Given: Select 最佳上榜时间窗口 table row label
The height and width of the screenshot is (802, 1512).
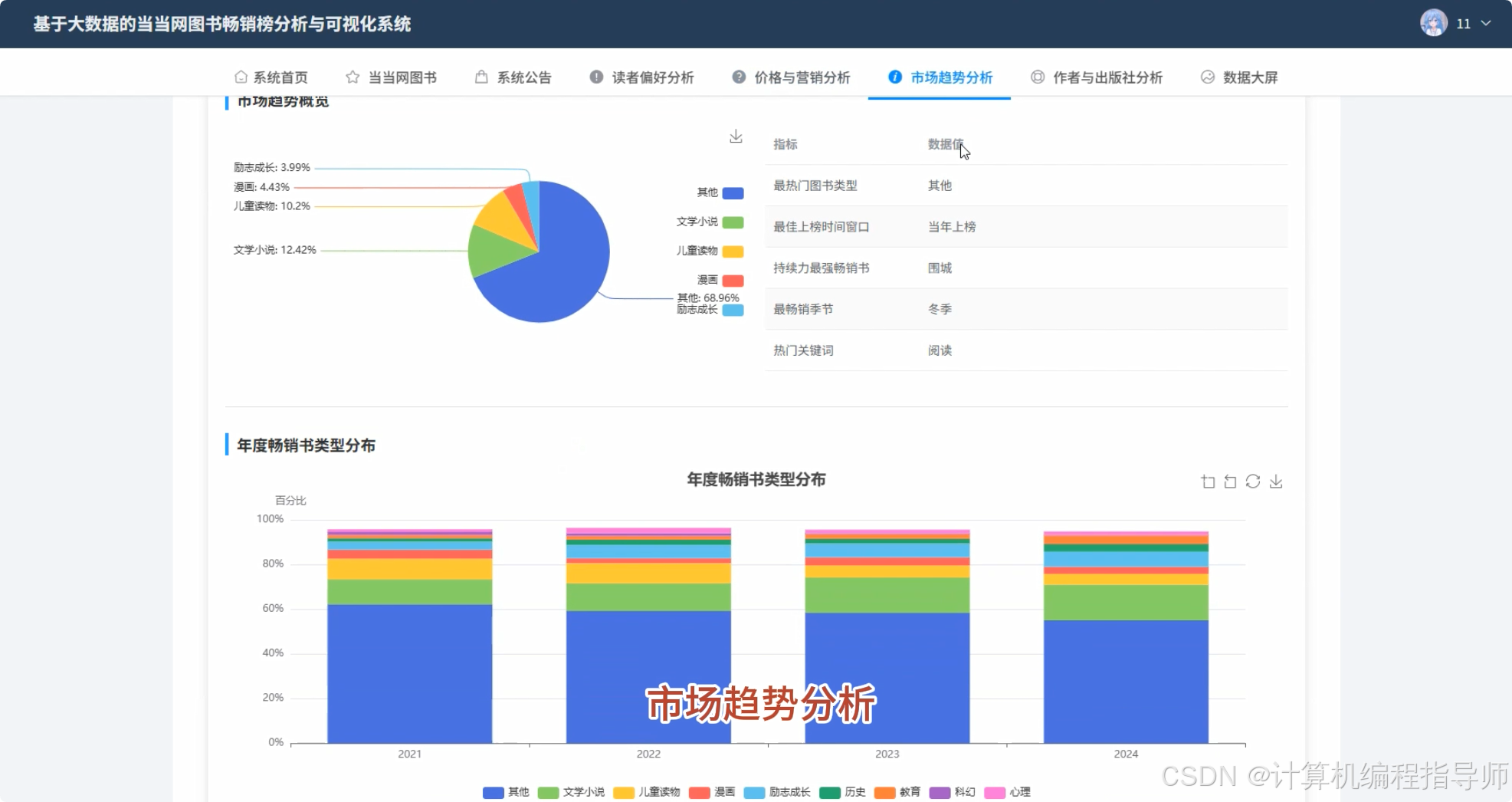Looking at the screenshot, I should pos(822,227).
